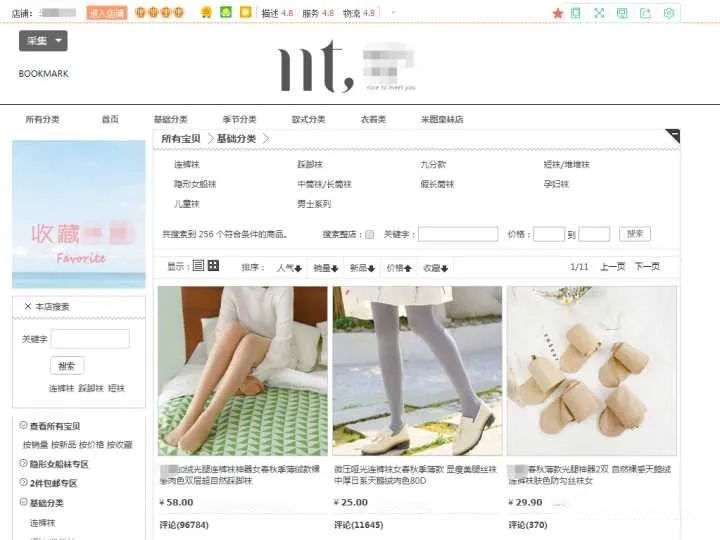Click the share export icon in toolbar
This screenshot has height=540, width=720.
[645, 13]
